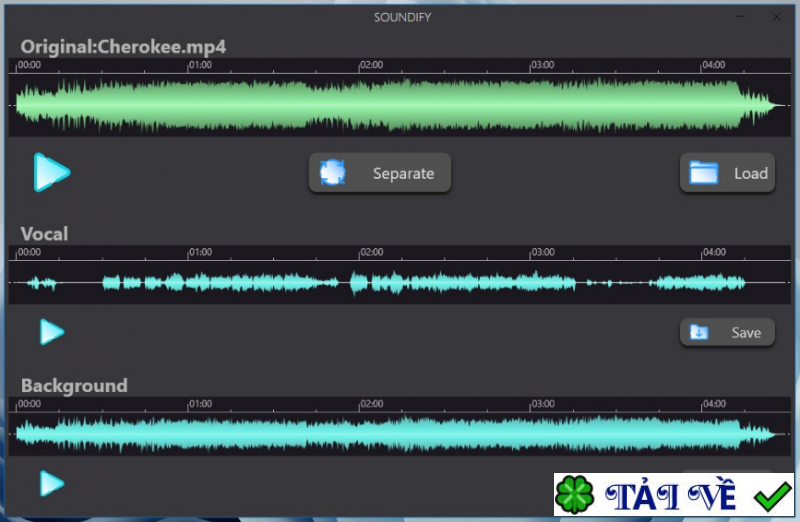Click the cyan Background waveform
800x522 pixels.
399,434
